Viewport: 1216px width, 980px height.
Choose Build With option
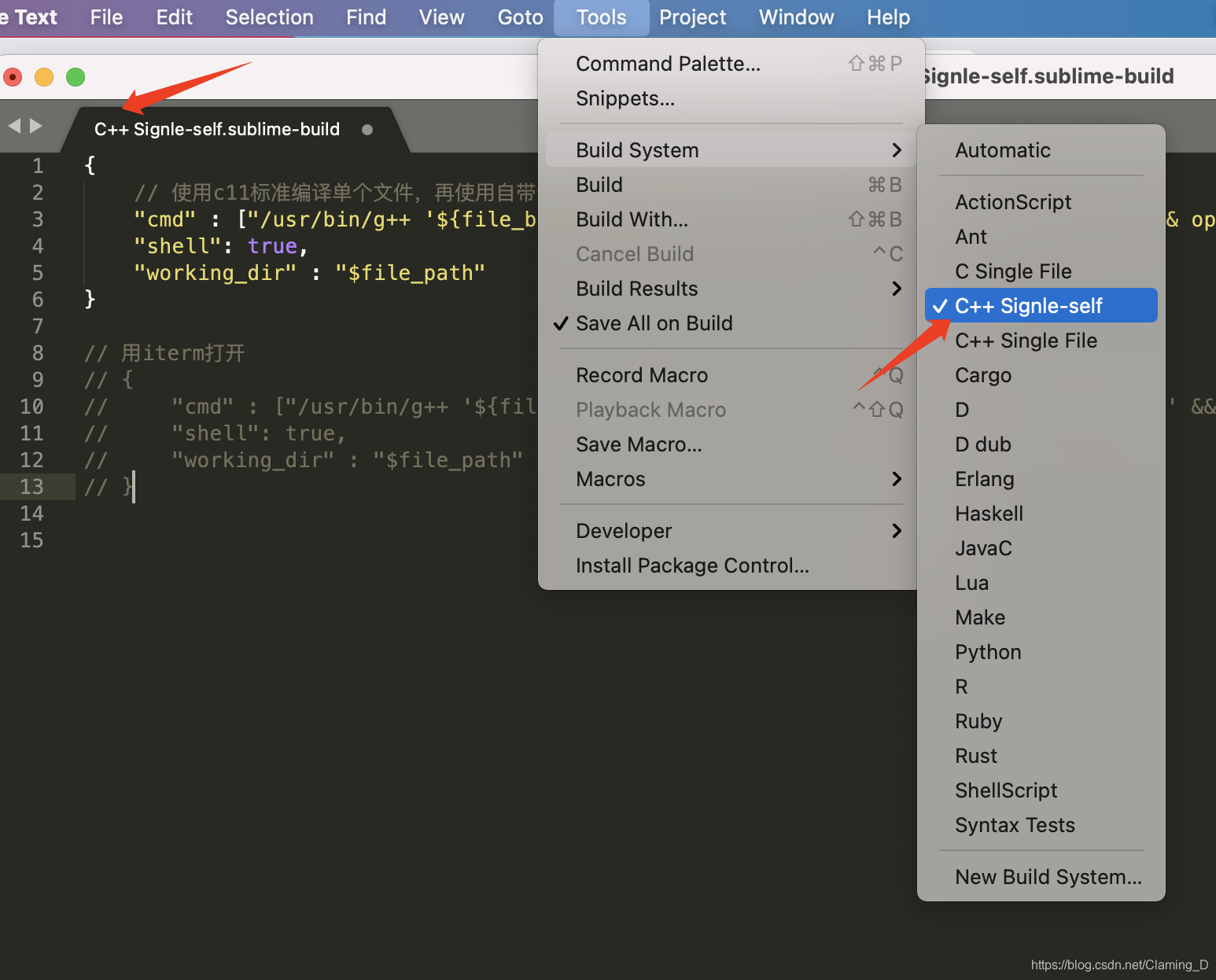[731, 219]
